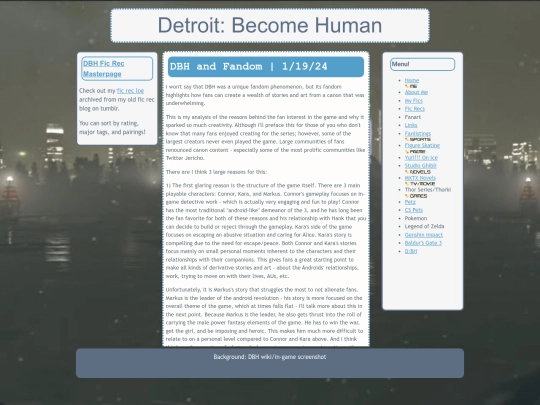This screenshot has height=405, width=540.
Task: Click the 'Menu!' sidebar heading
Action: 422,64
